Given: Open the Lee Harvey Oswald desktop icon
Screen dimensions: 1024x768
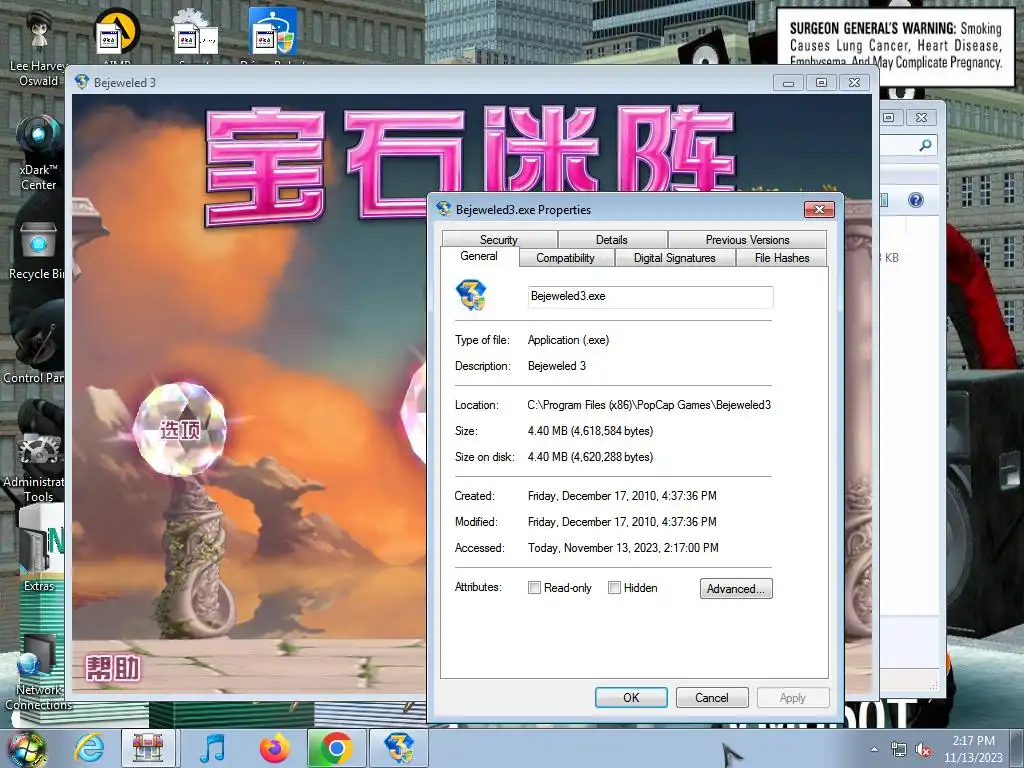Looking at the screenshot, I should pyautogui.click(x=37, y=47).
